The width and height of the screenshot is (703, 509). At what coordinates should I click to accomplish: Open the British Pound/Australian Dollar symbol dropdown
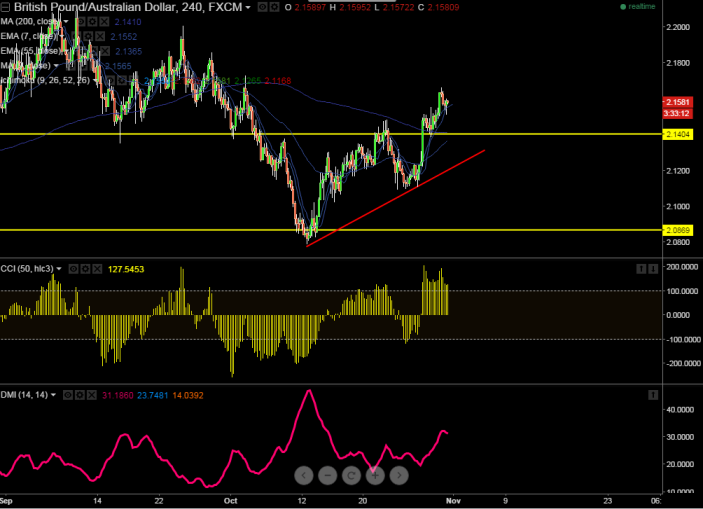click(x=247, y=8)
